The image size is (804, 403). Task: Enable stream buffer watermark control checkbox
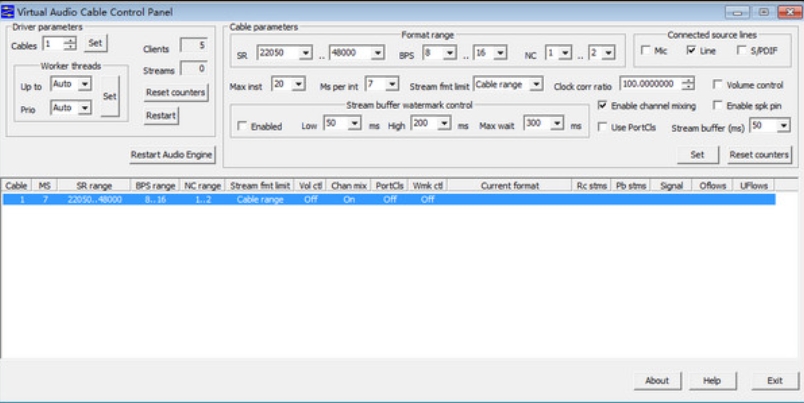coord(242,126)
